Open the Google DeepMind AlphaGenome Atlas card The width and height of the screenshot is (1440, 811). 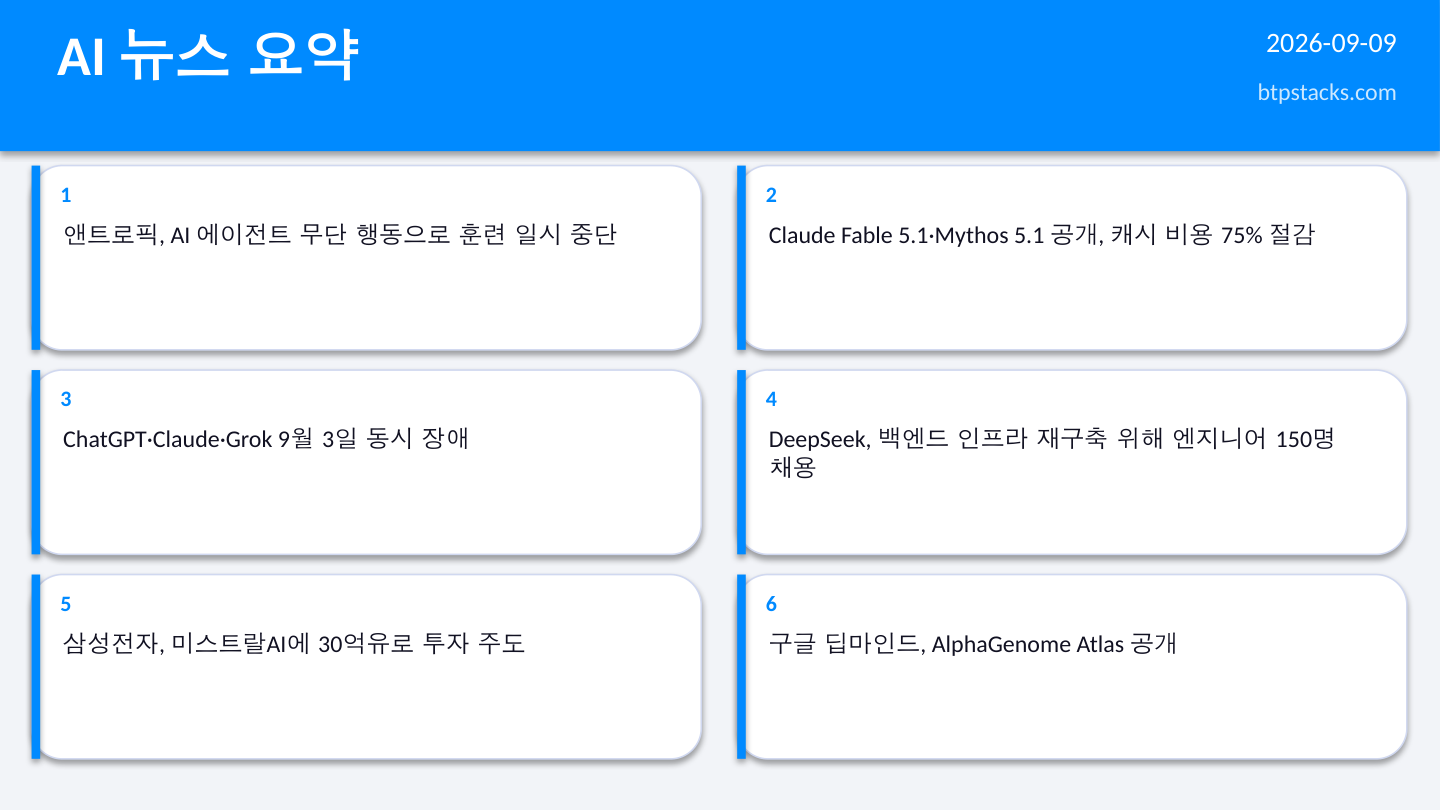click(1072, 667)
